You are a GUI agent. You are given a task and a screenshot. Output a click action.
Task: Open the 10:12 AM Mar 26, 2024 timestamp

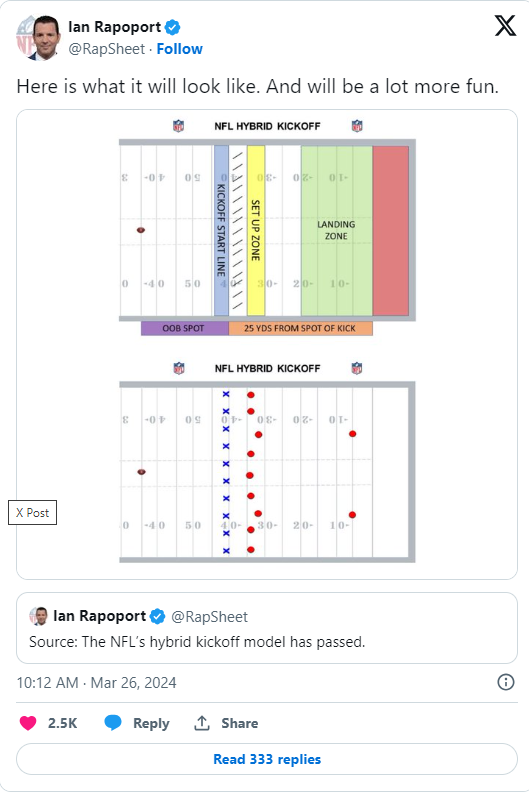point(97,683)
